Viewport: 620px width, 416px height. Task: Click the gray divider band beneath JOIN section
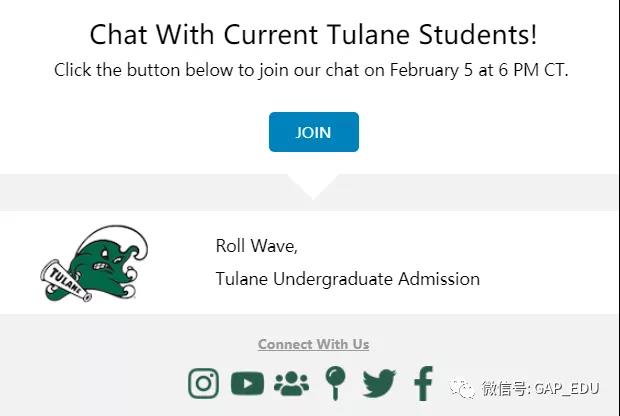pyautogui.click(x=310, y=192)
